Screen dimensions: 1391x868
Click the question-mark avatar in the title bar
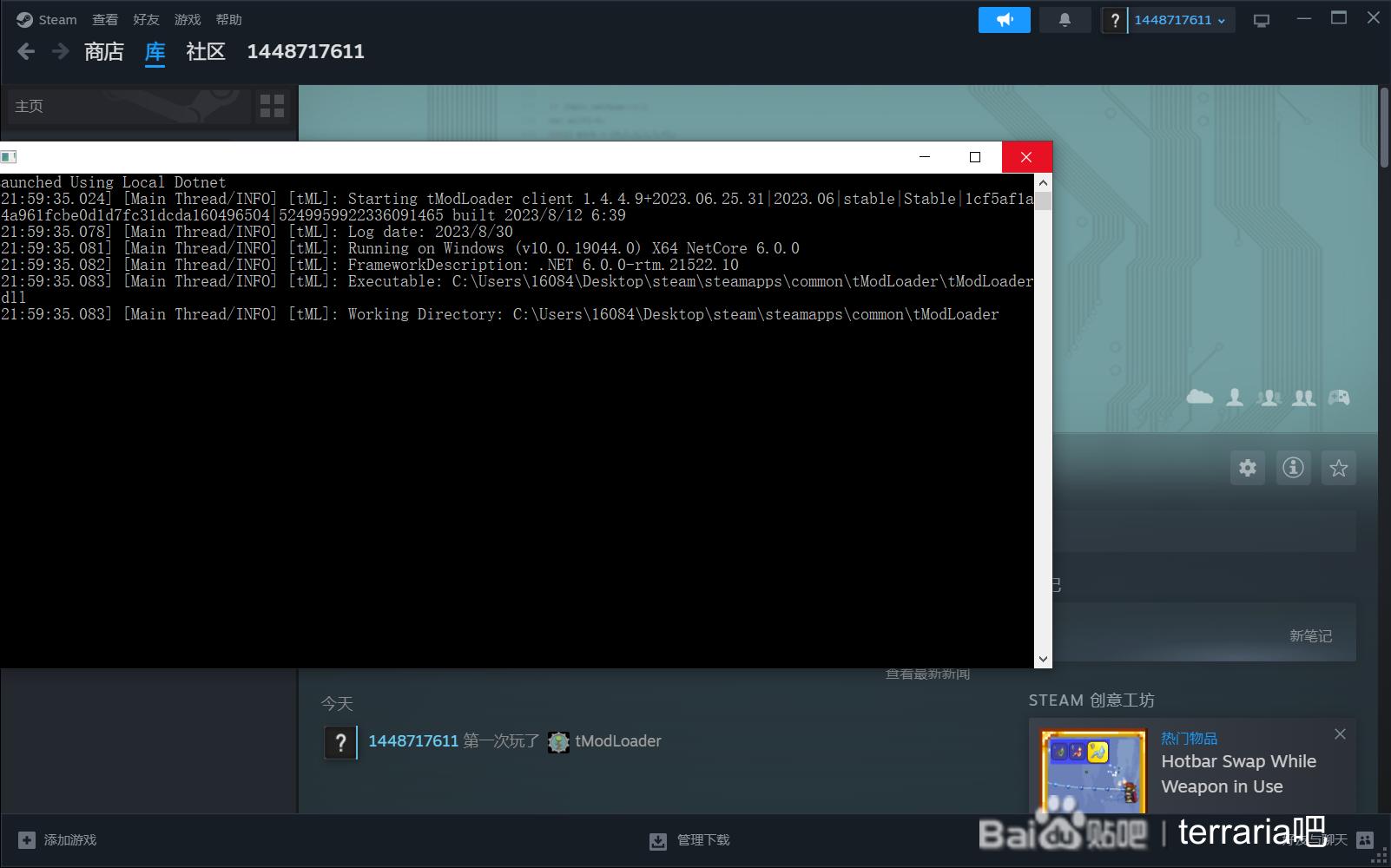[1114, 20]
